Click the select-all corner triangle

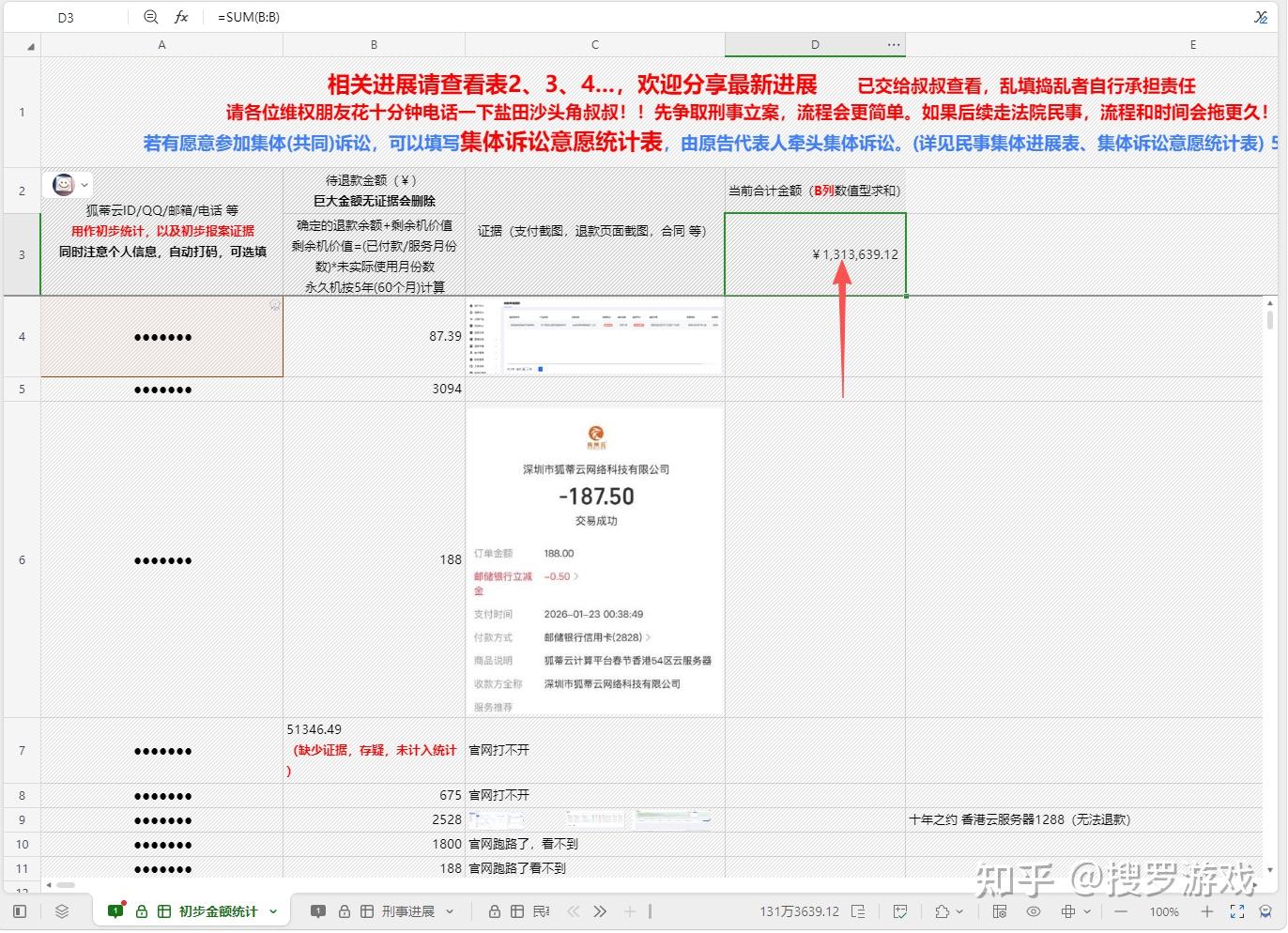point(31,46)
